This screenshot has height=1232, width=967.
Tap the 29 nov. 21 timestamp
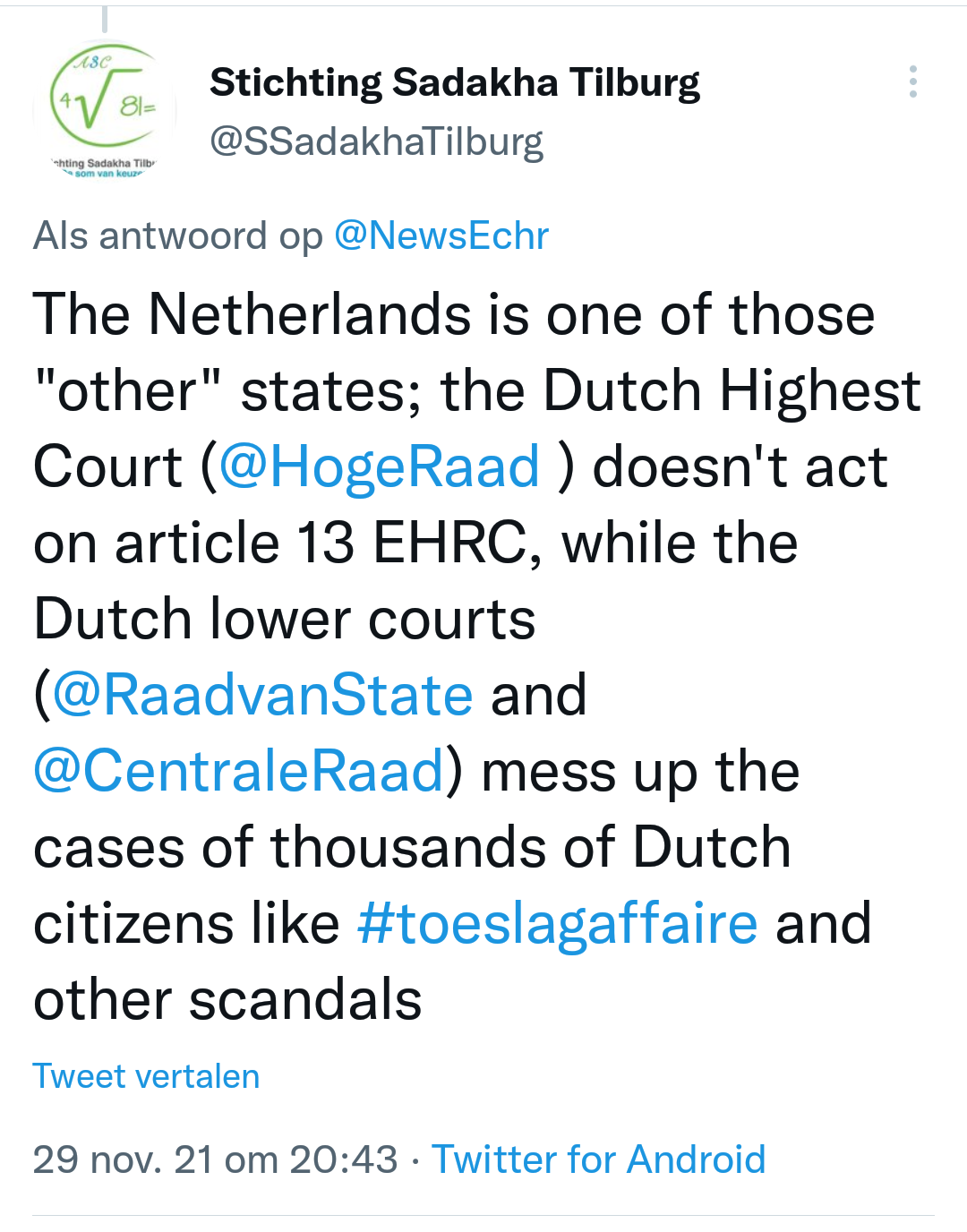coord(215,1159)
